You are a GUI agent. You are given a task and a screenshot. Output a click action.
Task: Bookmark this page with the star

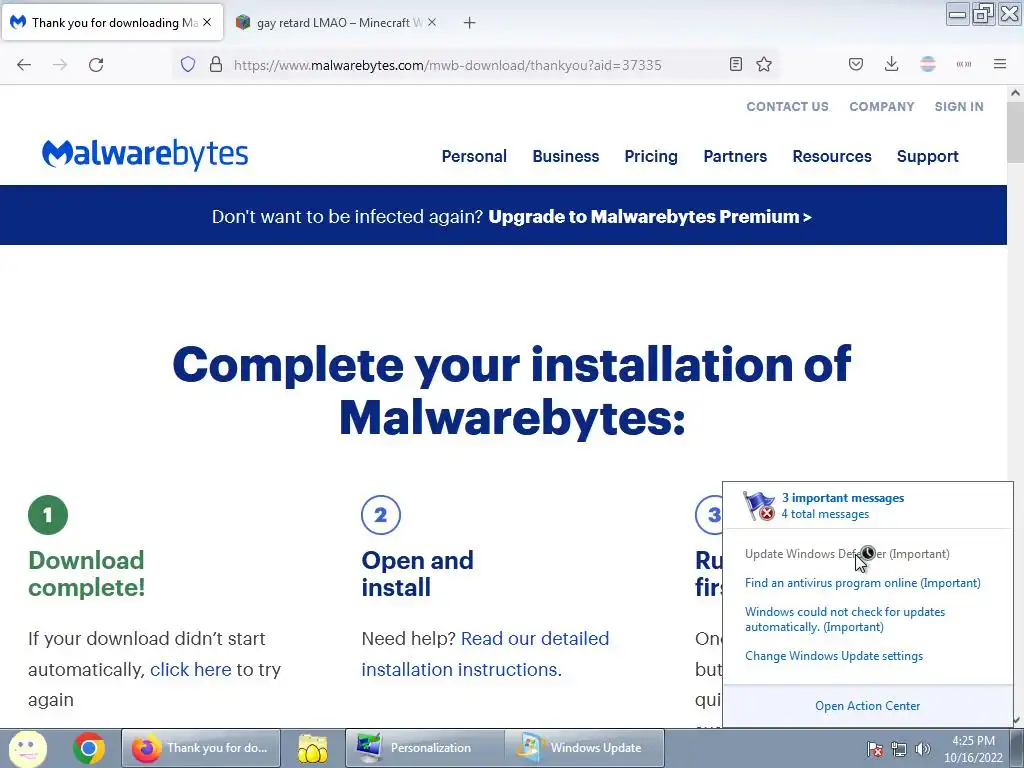coord(764,64)
